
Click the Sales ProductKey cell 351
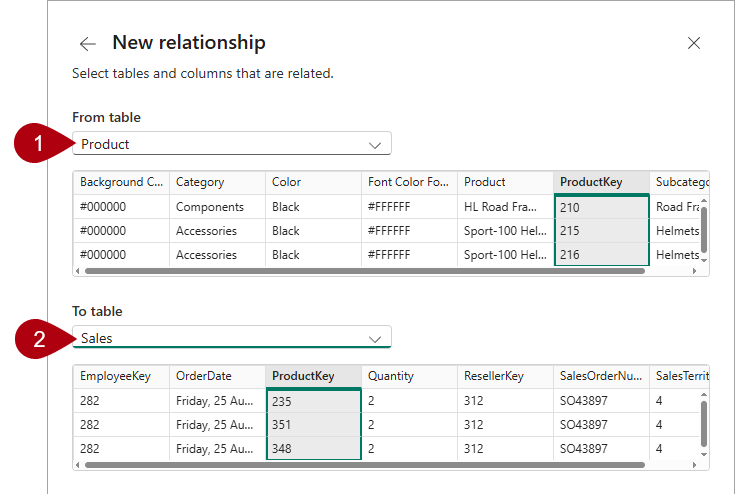click(313, 425)
